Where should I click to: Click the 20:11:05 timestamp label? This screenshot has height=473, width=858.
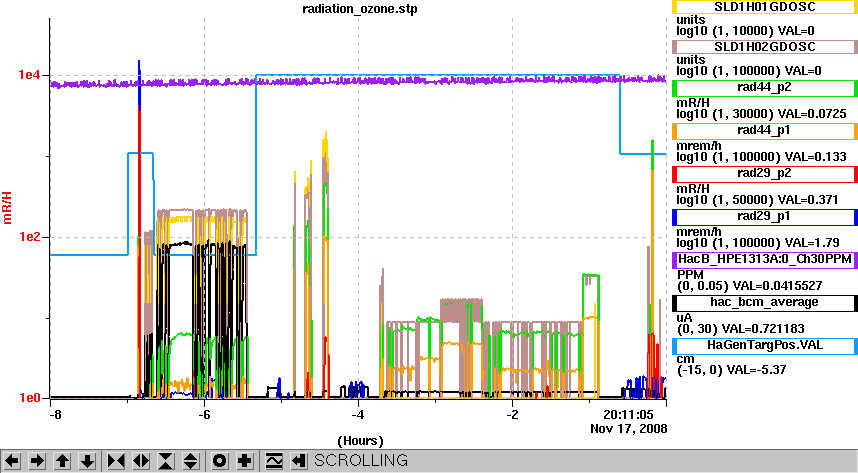click(x=628, y=414)
